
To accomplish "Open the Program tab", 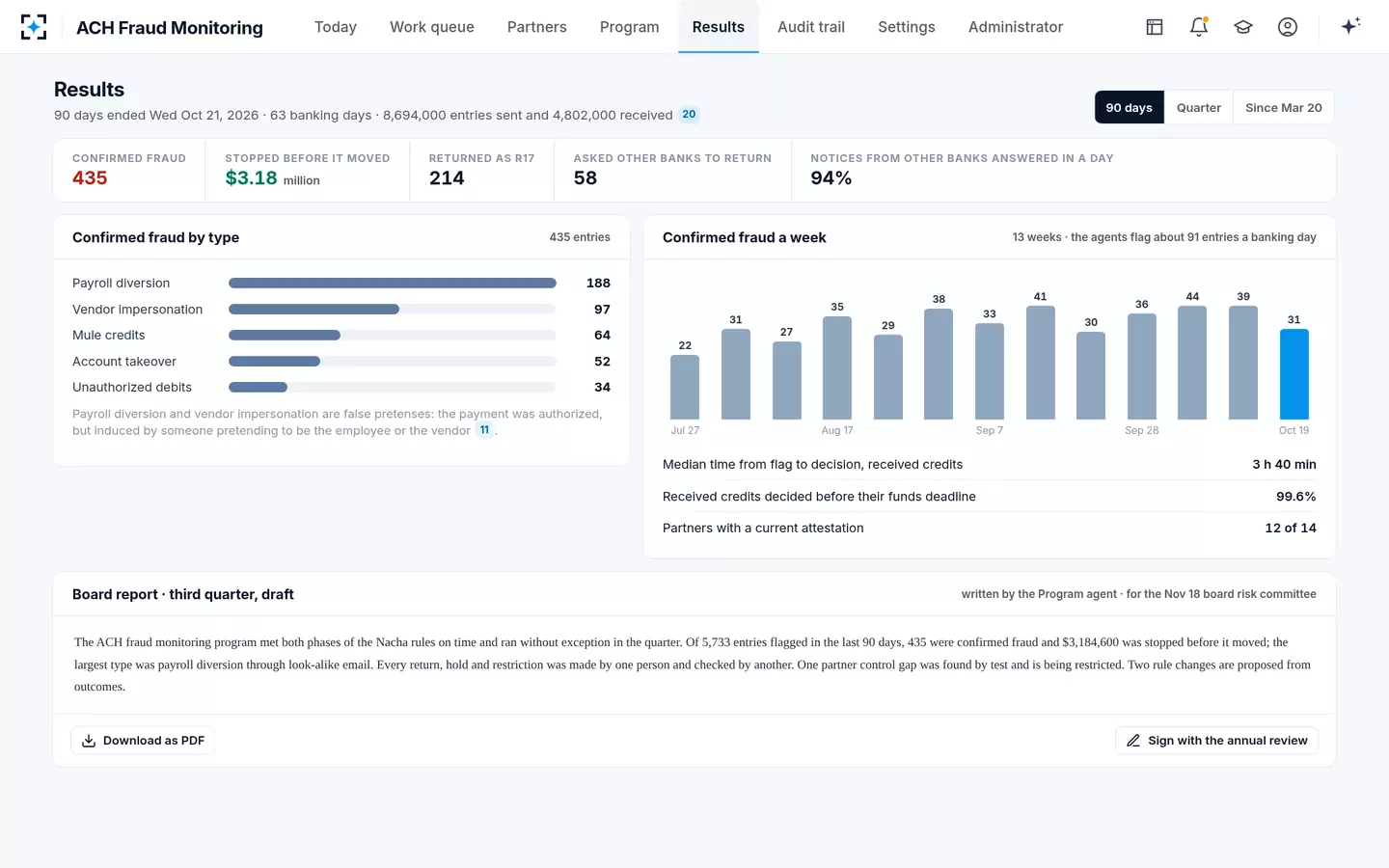I will click(630, 27).
